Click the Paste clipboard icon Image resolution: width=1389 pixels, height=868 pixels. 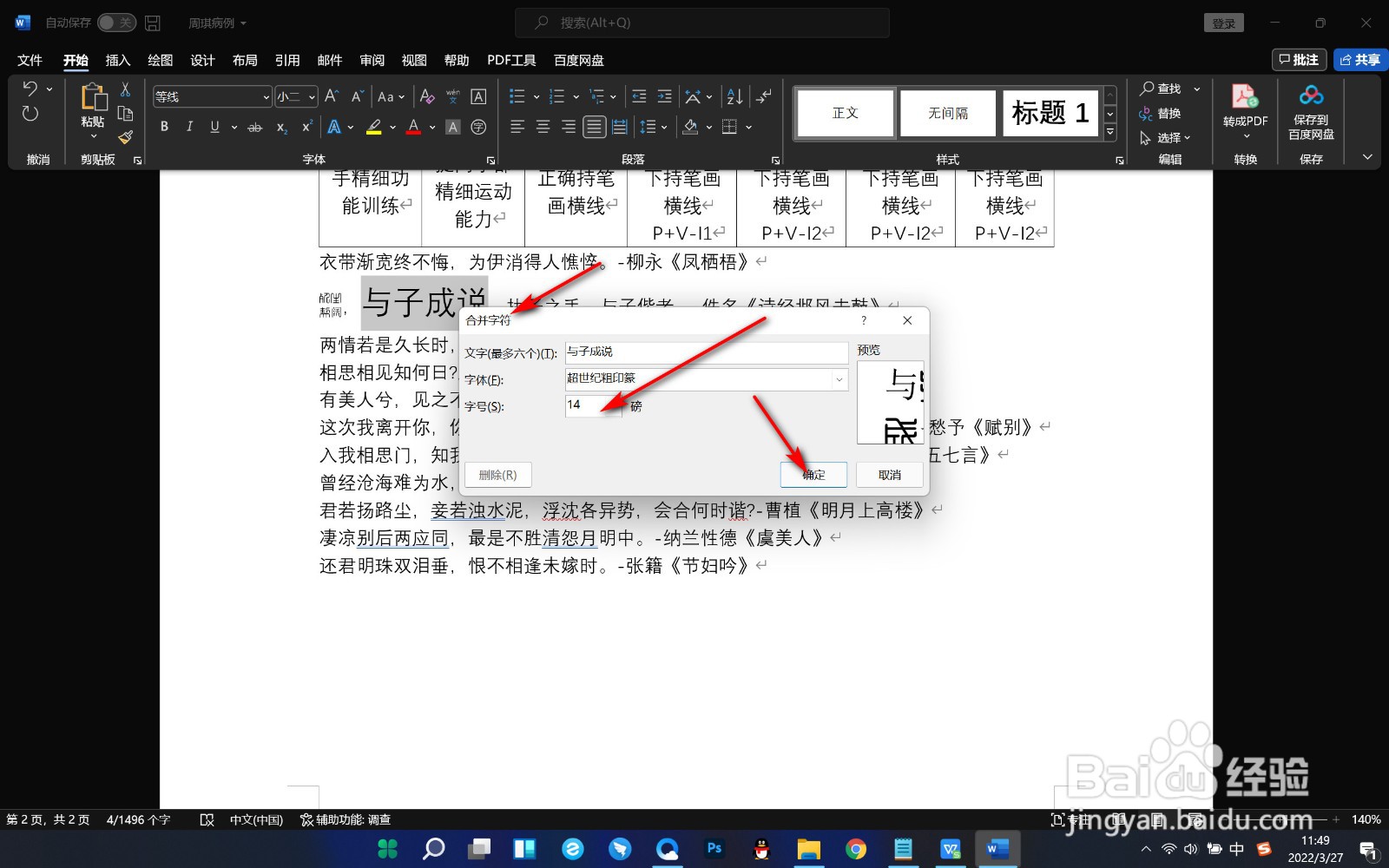coord(93,97)
